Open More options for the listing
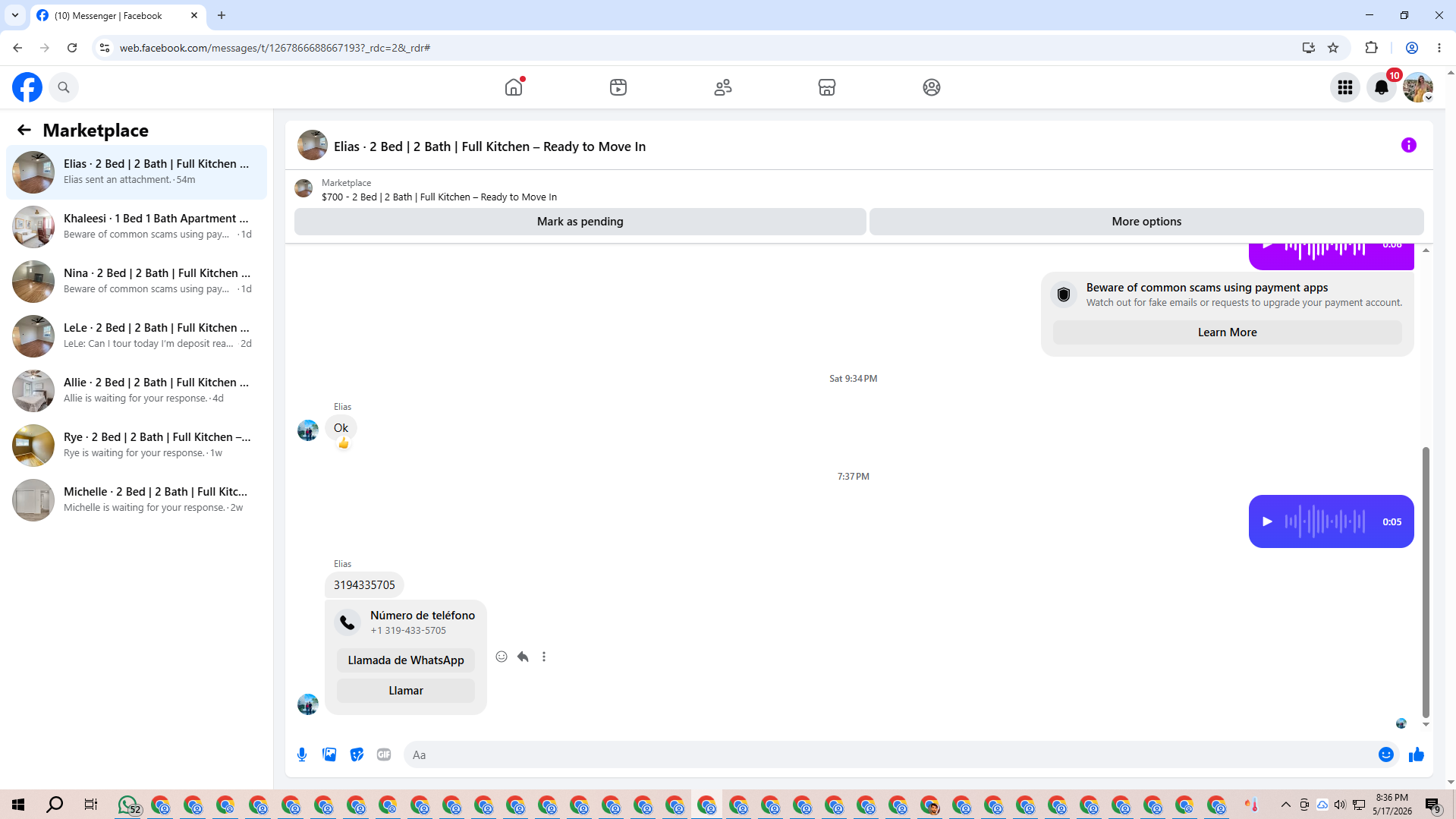 (x=1146, y=222)
